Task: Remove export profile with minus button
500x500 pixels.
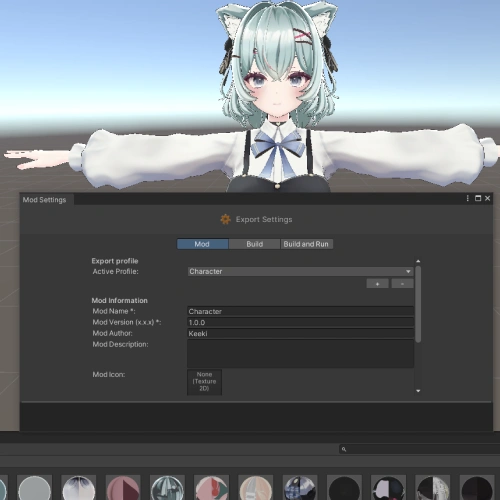Action: (x=402, y=284)
